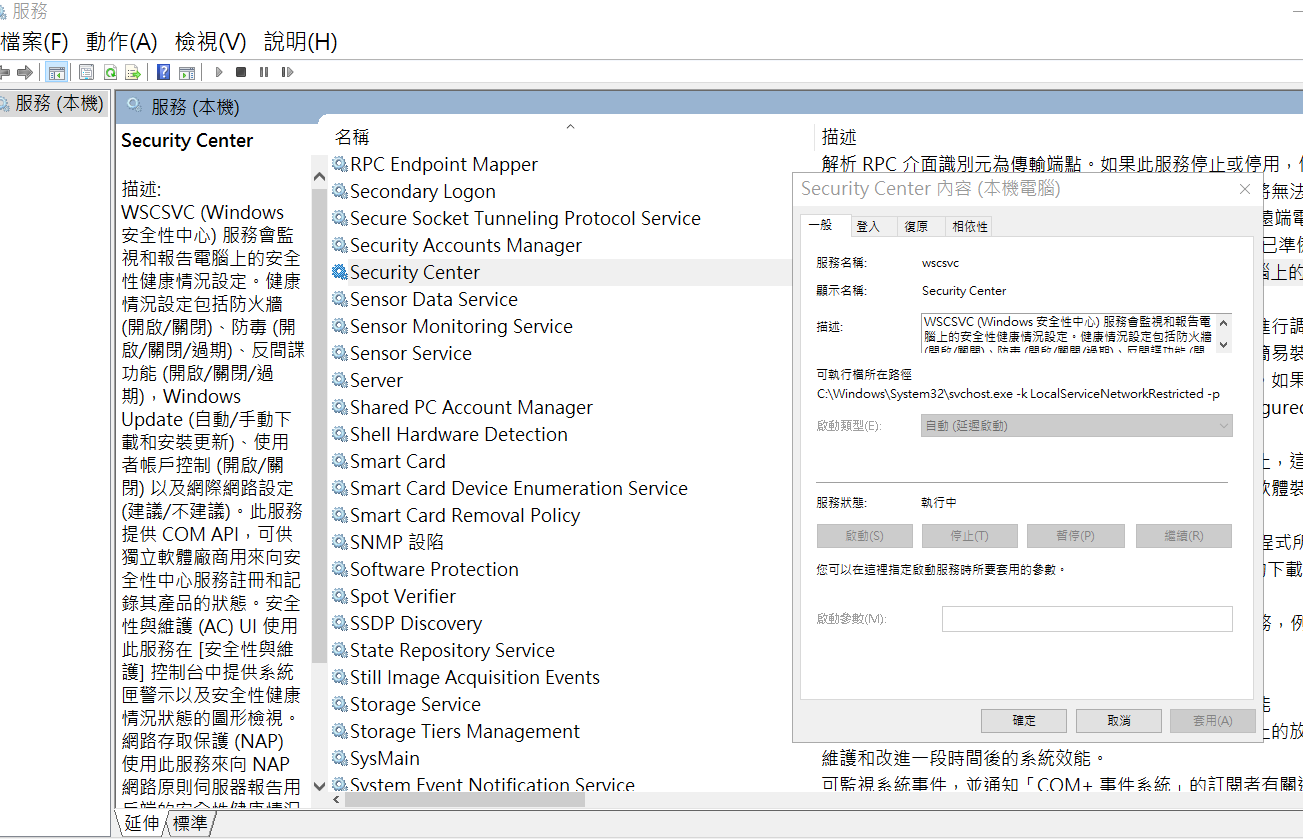Click the up arrow of the 描述 box scrollbar
1303x839 pixels.
1225,322
